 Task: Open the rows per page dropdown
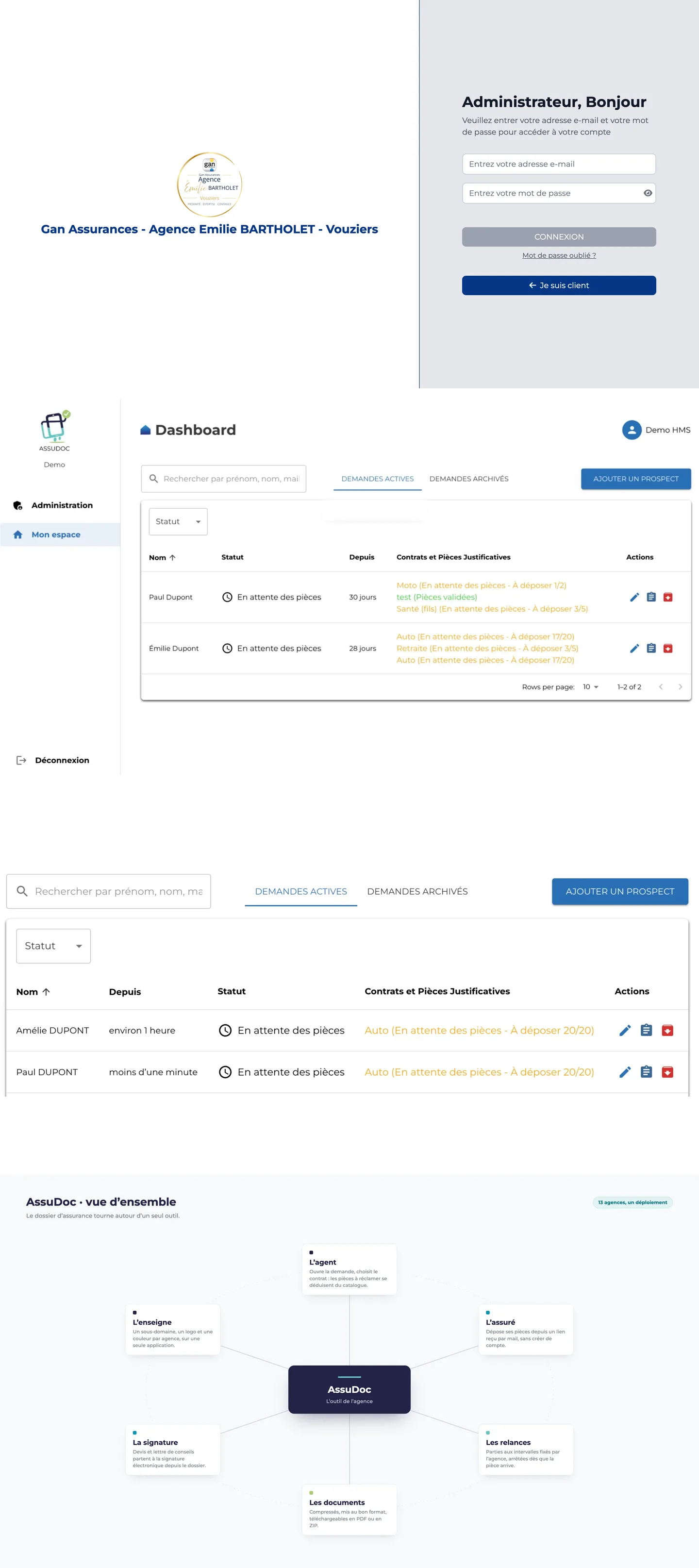[x=591, y=686]
